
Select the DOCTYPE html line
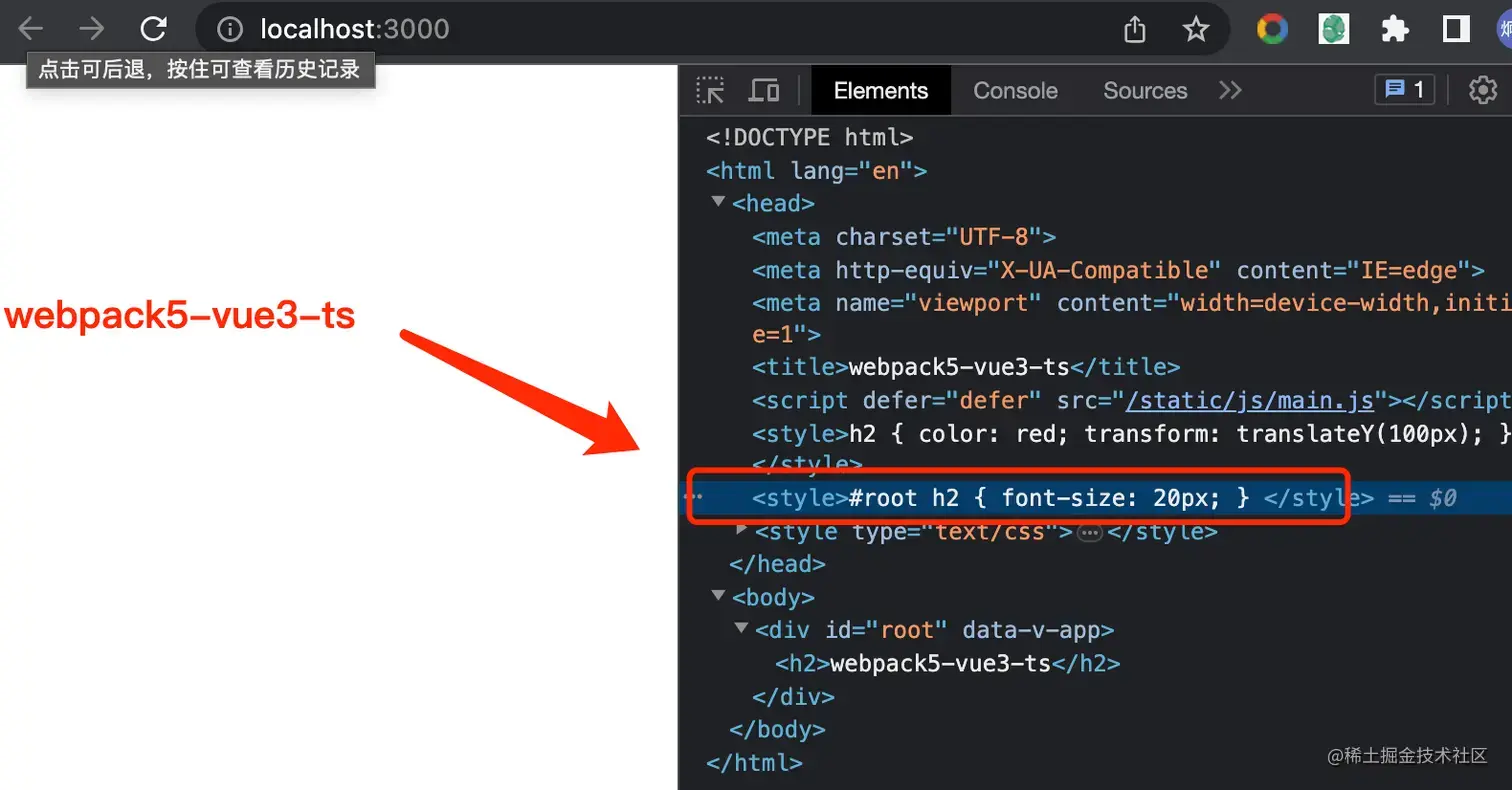click(x=810, y=138)
